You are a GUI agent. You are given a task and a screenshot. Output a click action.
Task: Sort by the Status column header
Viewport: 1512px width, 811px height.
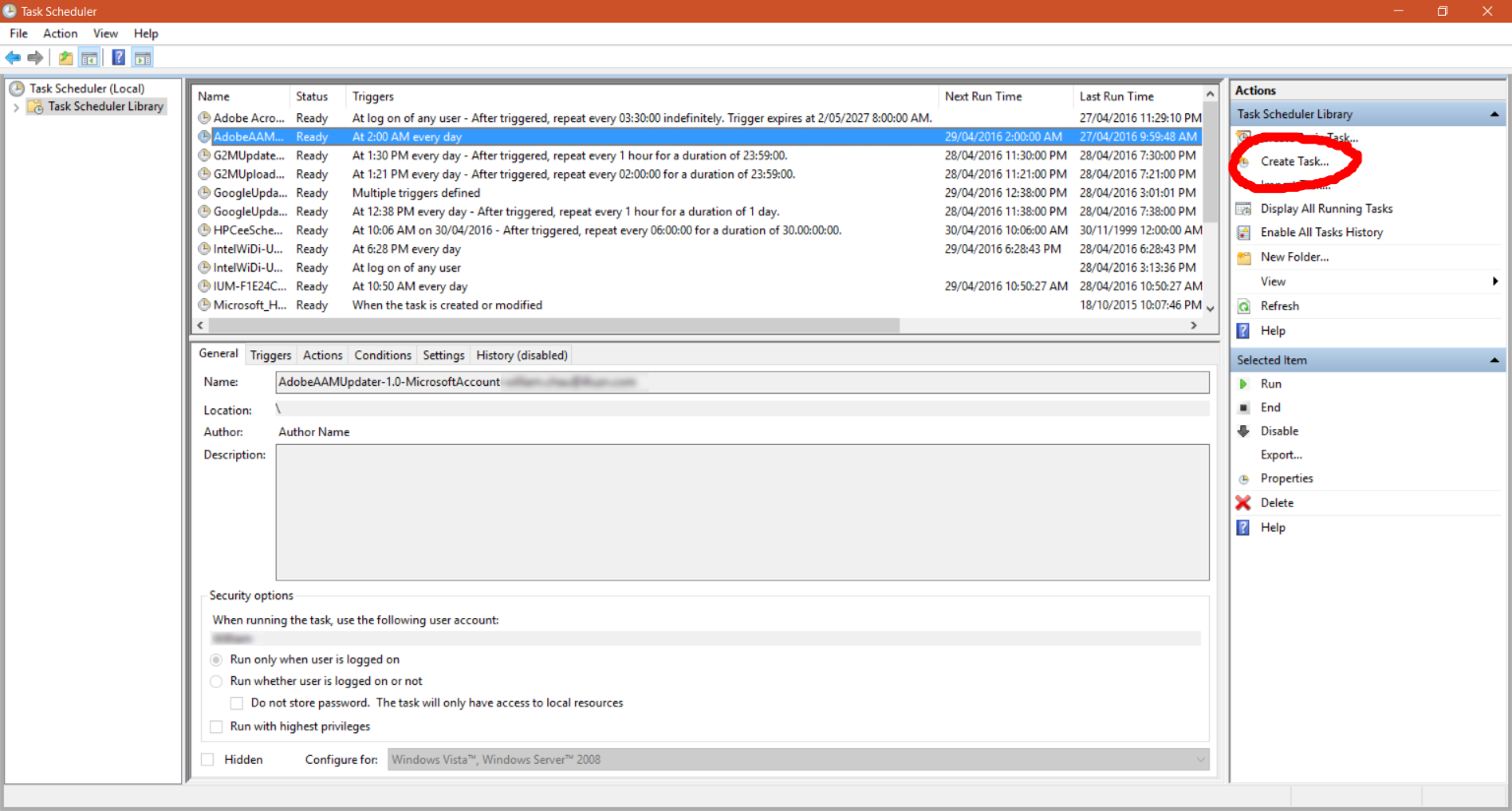point(317,96)
